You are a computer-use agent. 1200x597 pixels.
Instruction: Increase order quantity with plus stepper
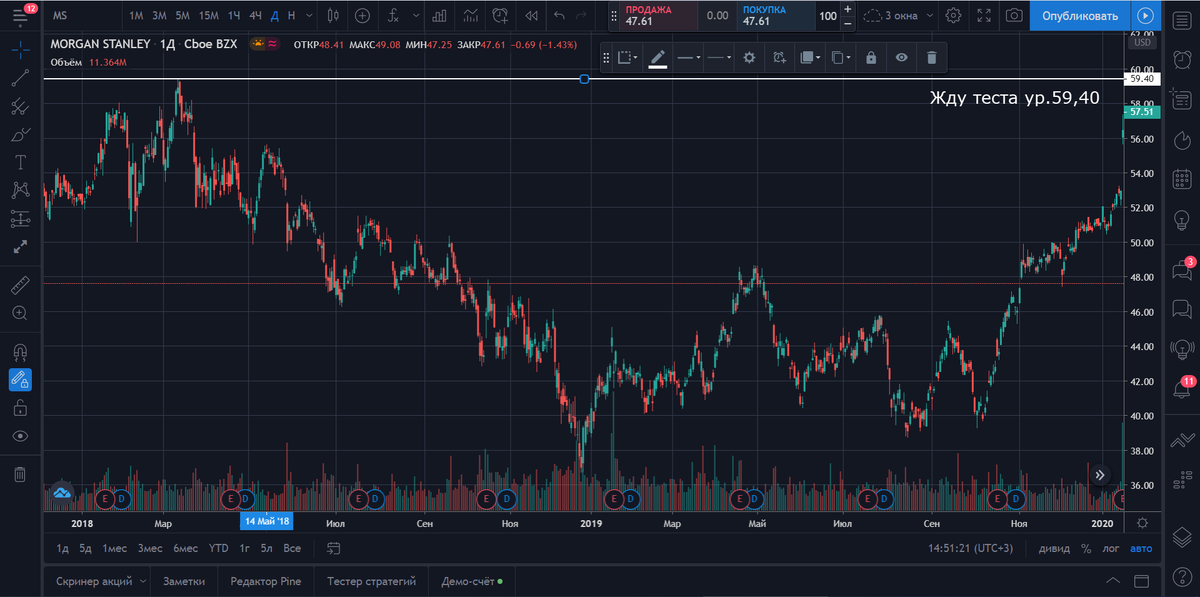[848, 10]
